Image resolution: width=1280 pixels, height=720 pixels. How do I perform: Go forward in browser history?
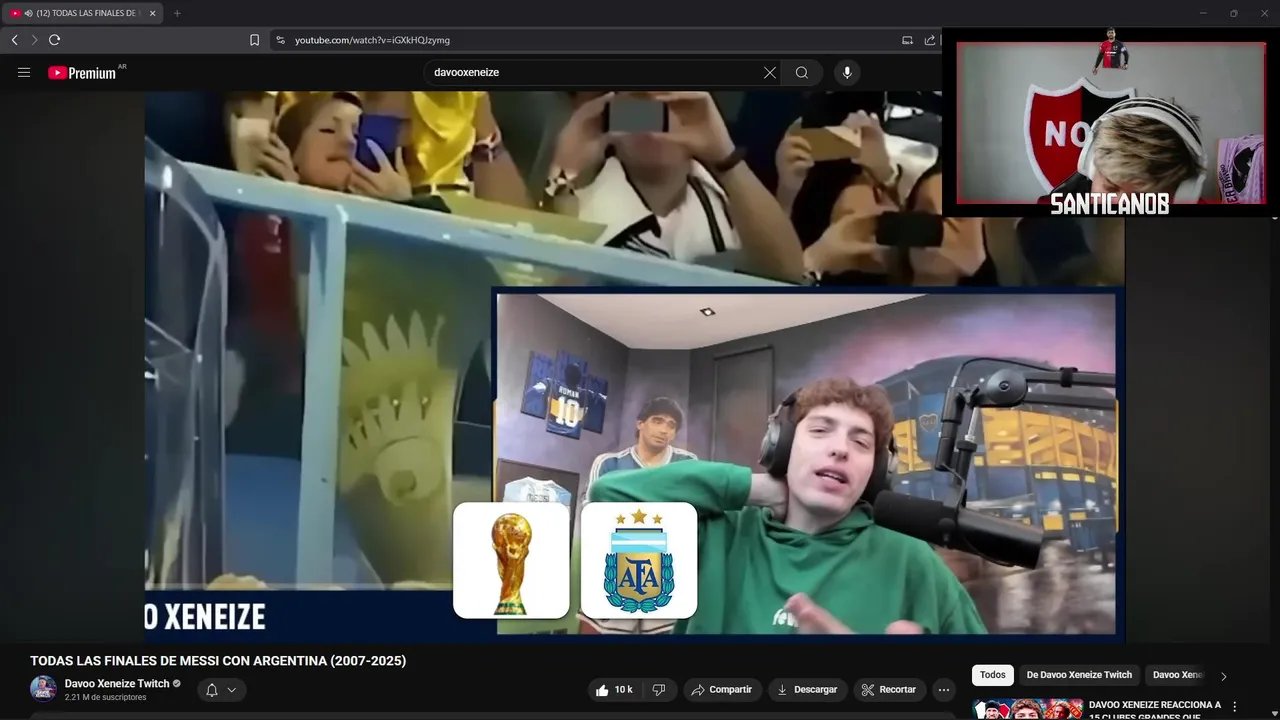(34, 40)
